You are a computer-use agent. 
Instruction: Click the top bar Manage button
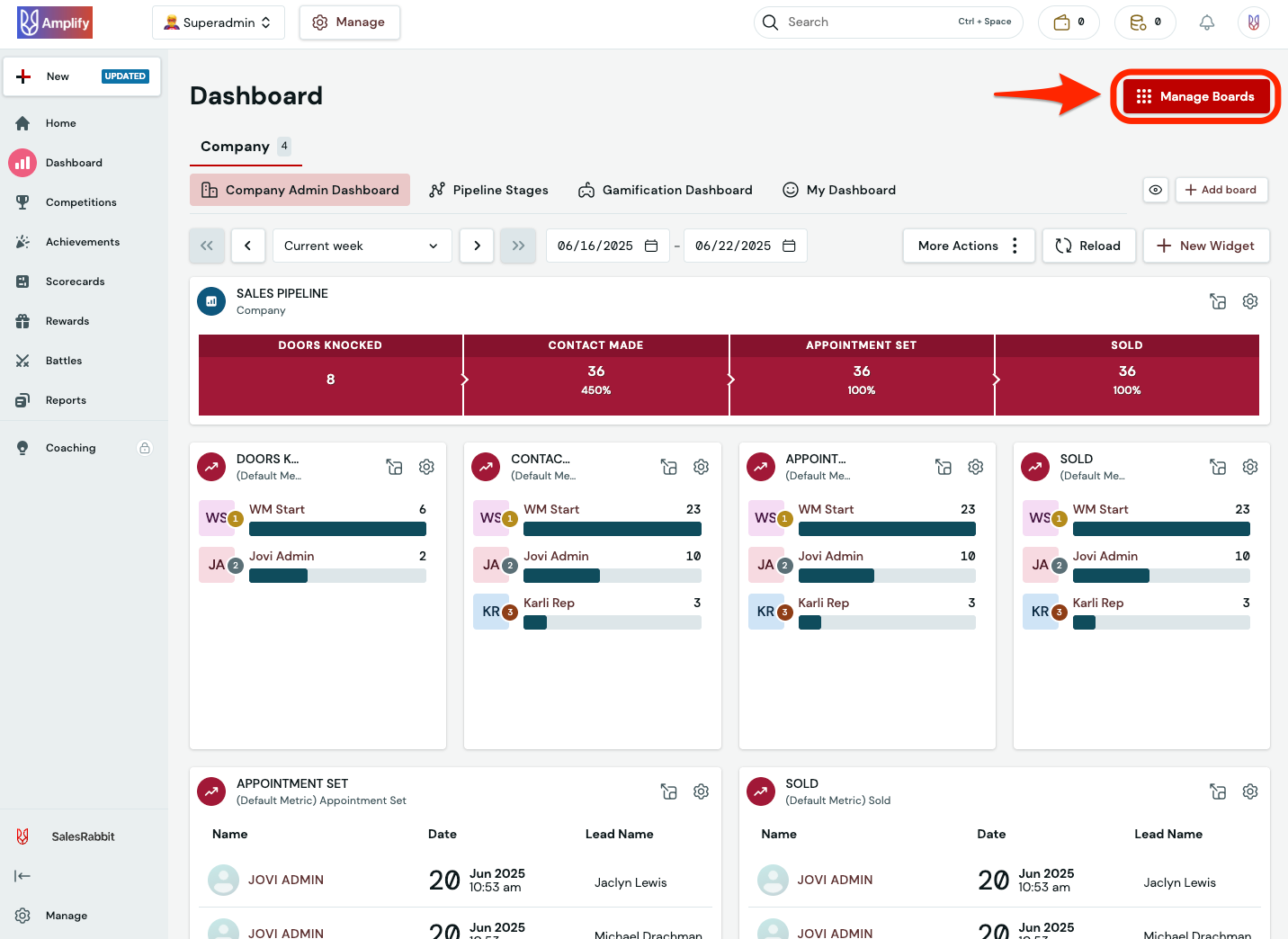349,22
